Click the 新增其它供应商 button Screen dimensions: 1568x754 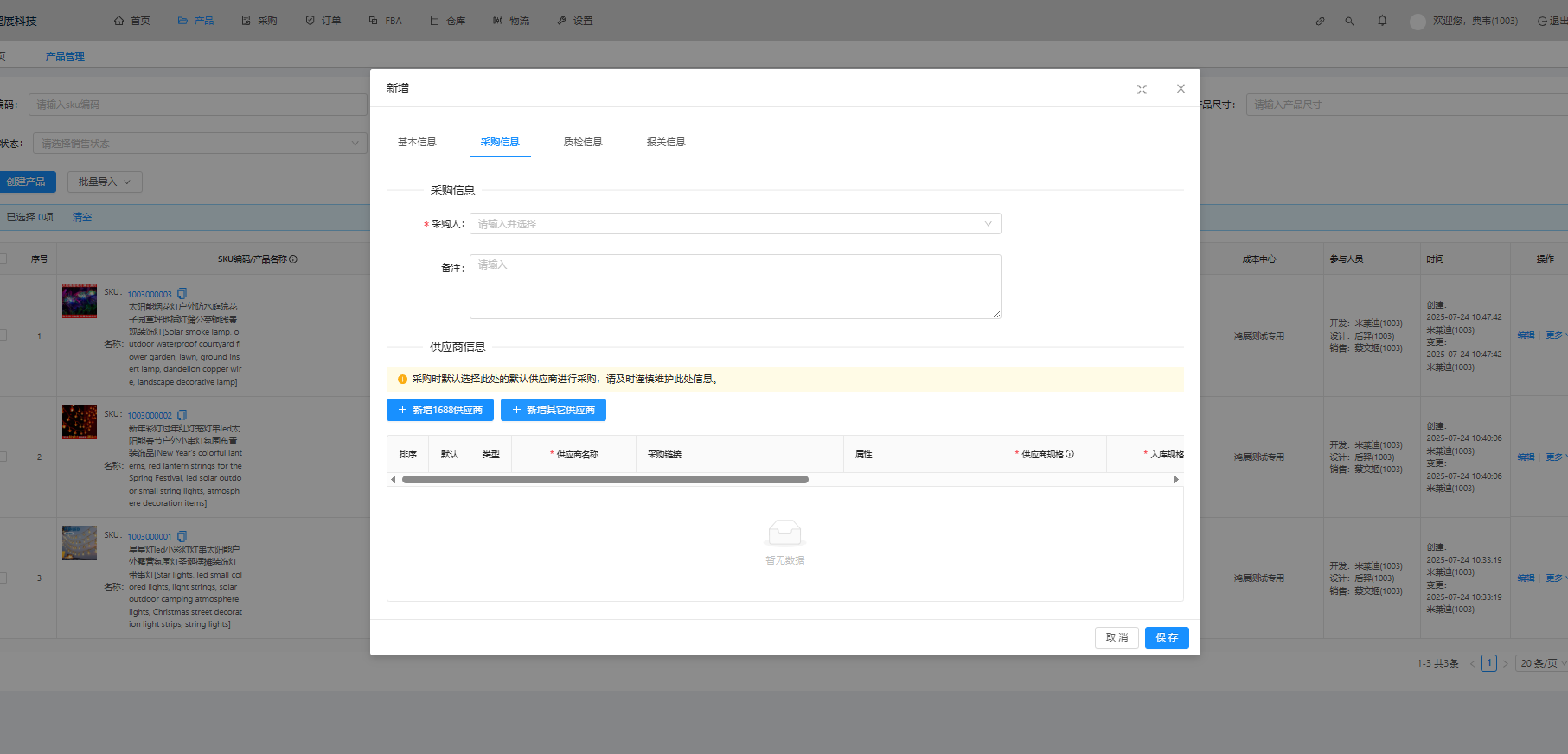point(553,410)
